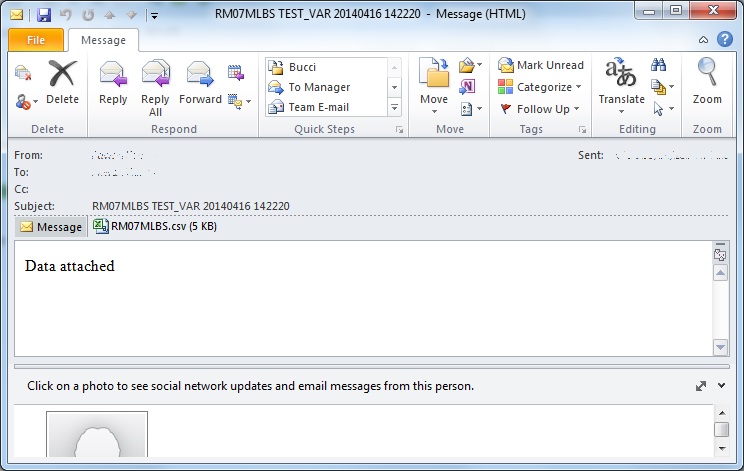The height and width of the screenshot is (471, 744).
Task: Open the Related items dropdown
Action: (662, 87)
